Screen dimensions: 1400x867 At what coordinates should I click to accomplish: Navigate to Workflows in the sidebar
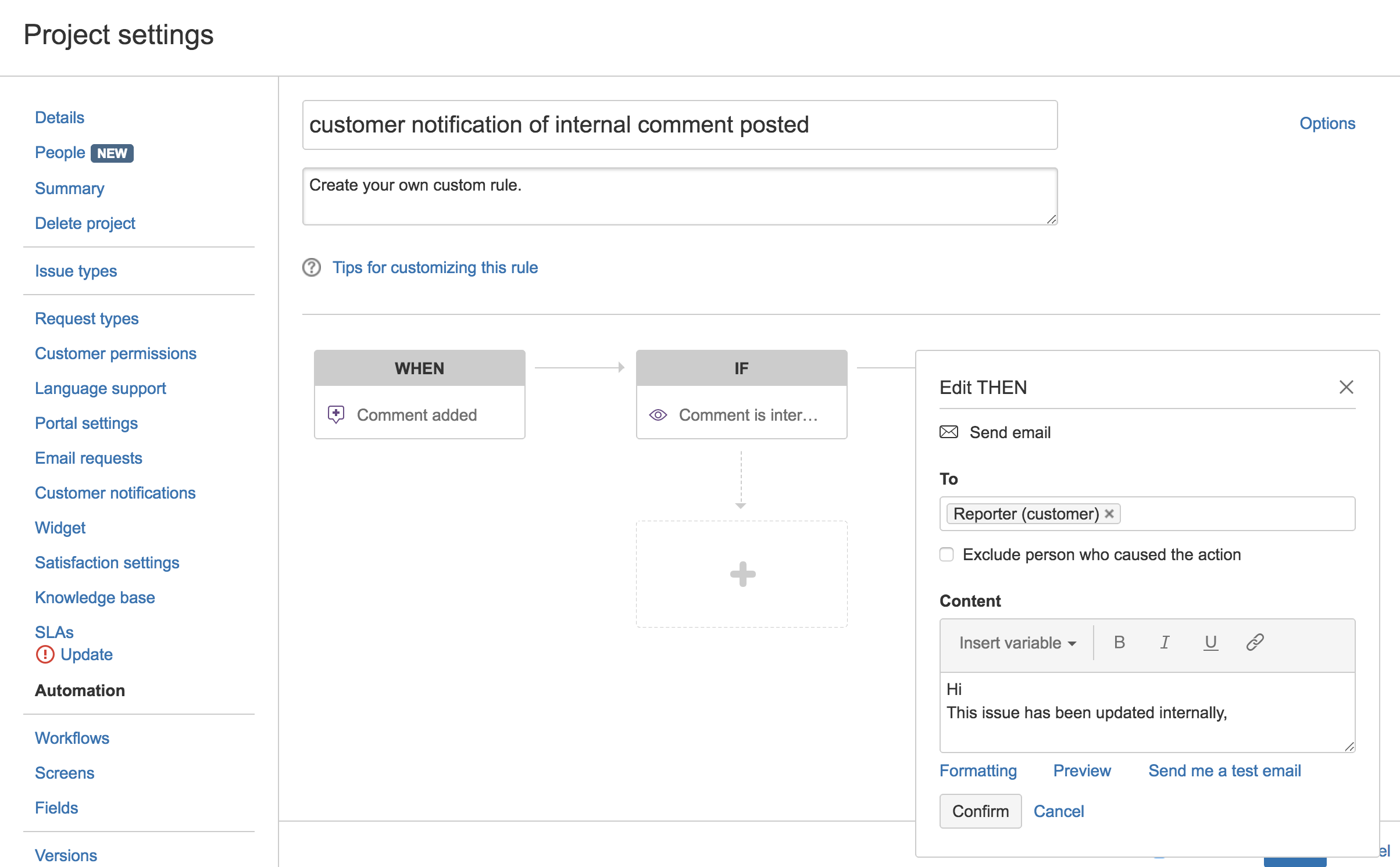click(72, 738)
